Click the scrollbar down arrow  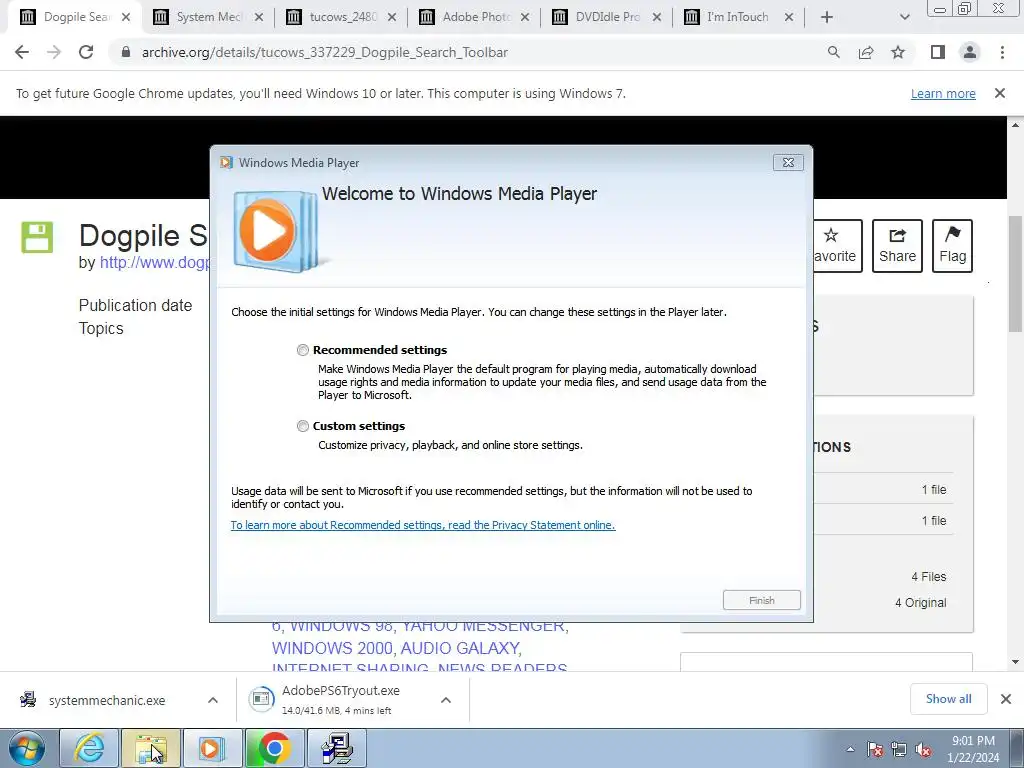tap(1015, 662)
